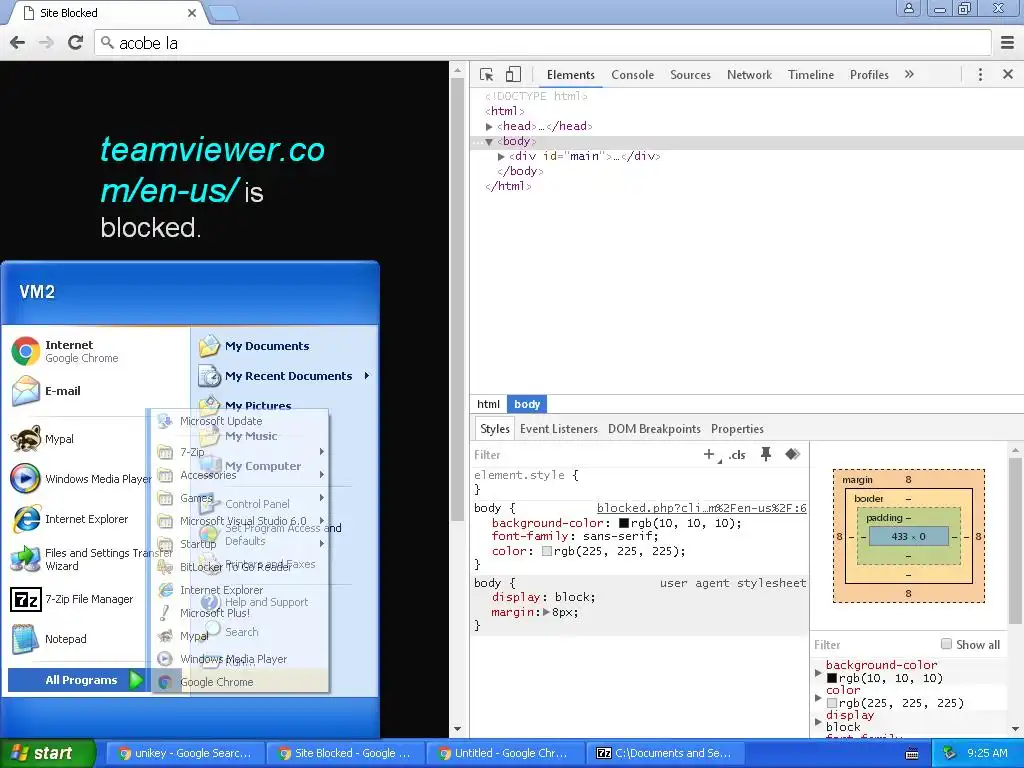
Task: Open the Sources panel tab
Action: (x=690, y=75)
